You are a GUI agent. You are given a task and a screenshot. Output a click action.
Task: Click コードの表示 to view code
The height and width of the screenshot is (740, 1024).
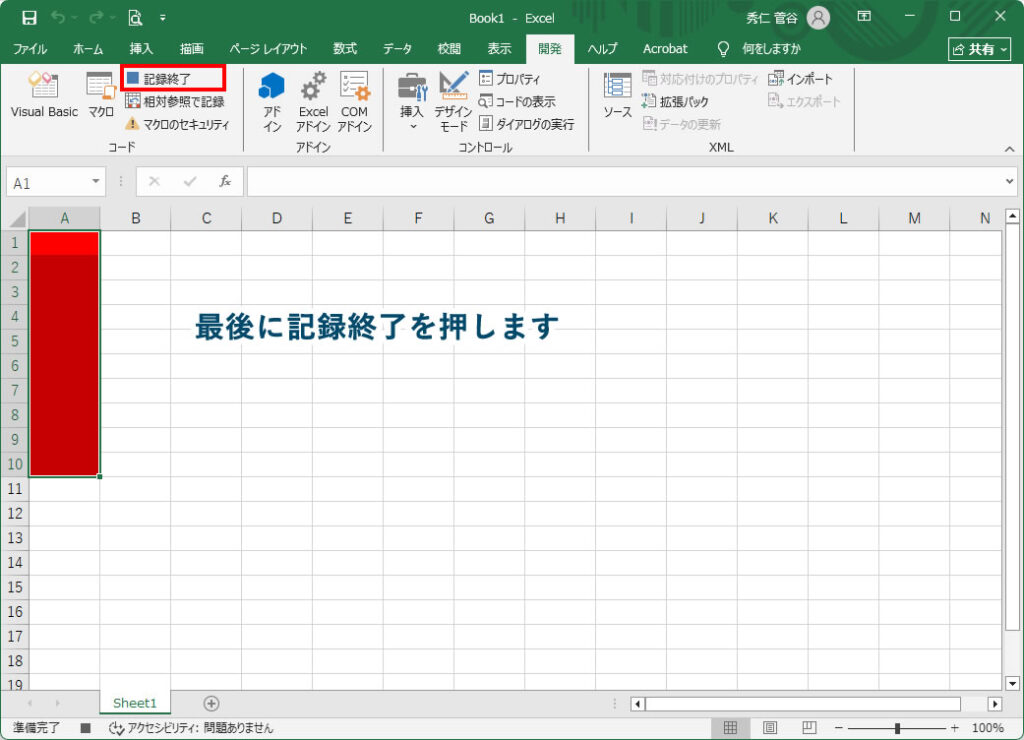pyautogui.click(x=517, y=101)
